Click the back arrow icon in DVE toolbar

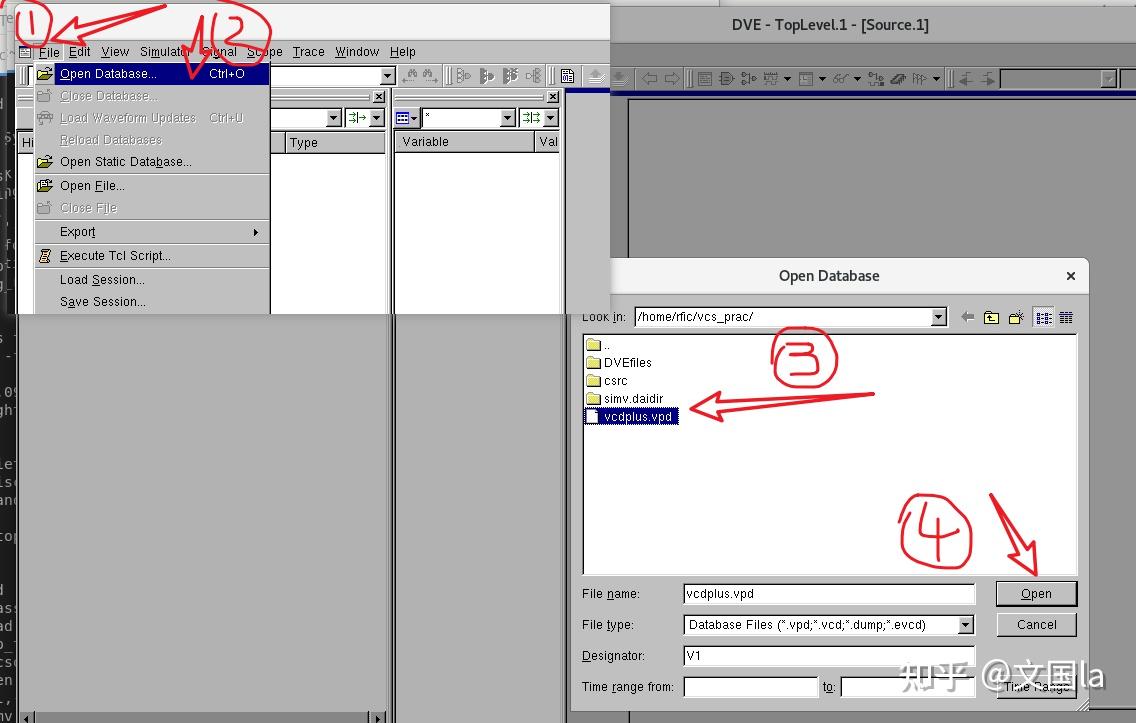(x=650, y=78)
